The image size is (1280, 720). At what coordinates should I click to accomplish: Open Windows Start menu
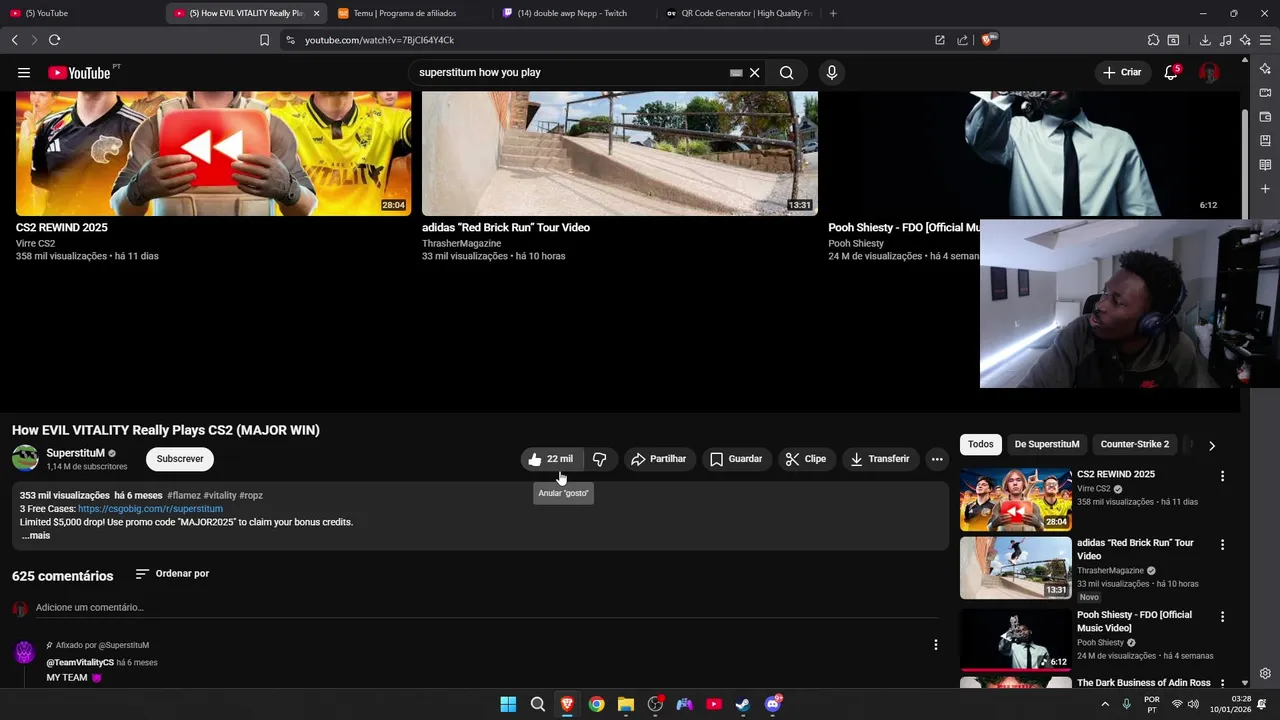(x=508, y=704)
